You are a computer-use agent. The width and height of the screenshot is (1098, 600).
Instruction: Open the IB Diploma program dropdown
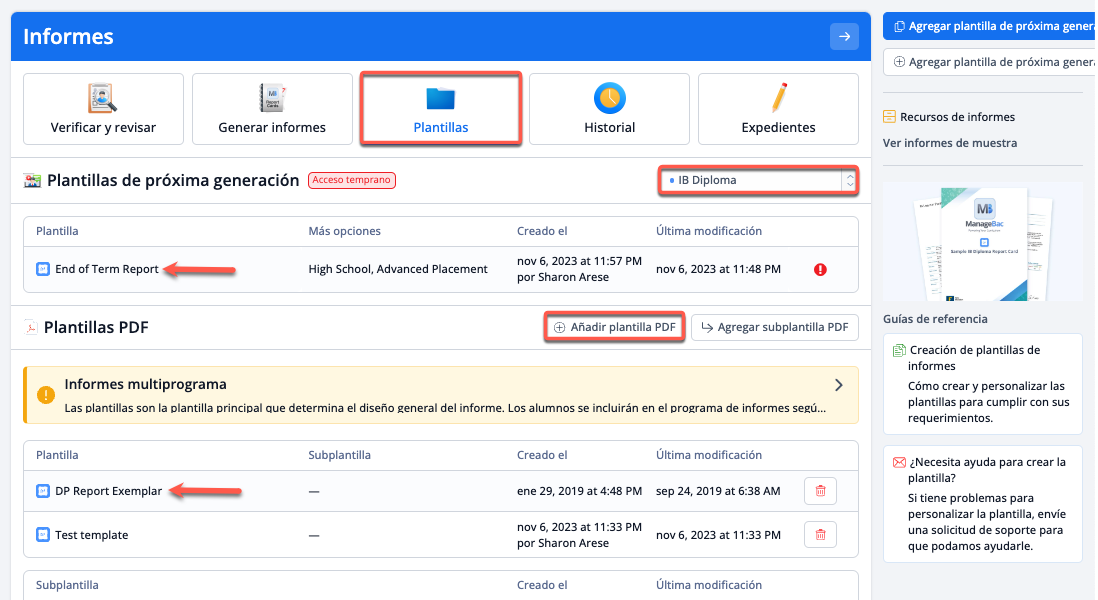coord(758,181)
